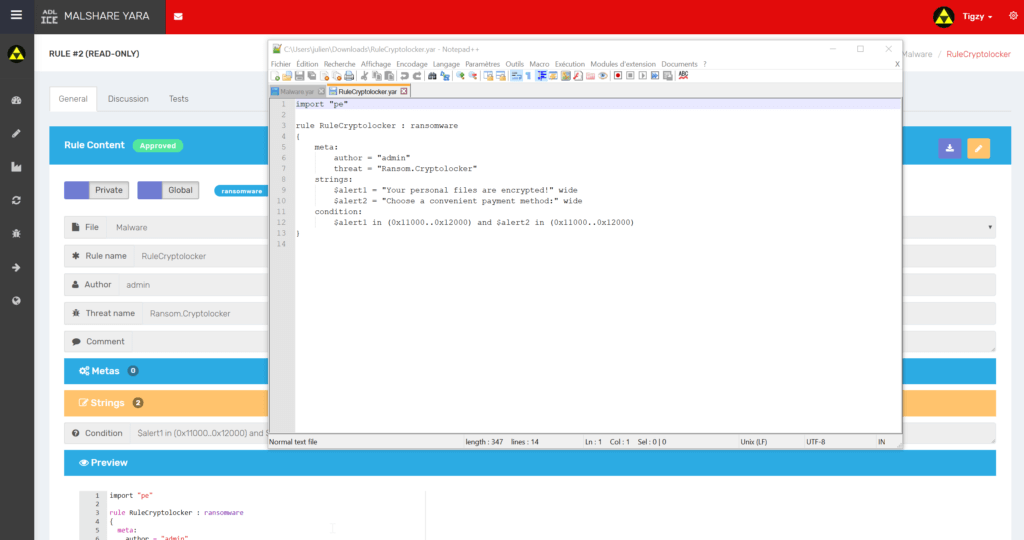The height and width of the screenshot is (540, 1024).
Task: Click the pencil edit icon in sidebar
Action: (16, 134)
